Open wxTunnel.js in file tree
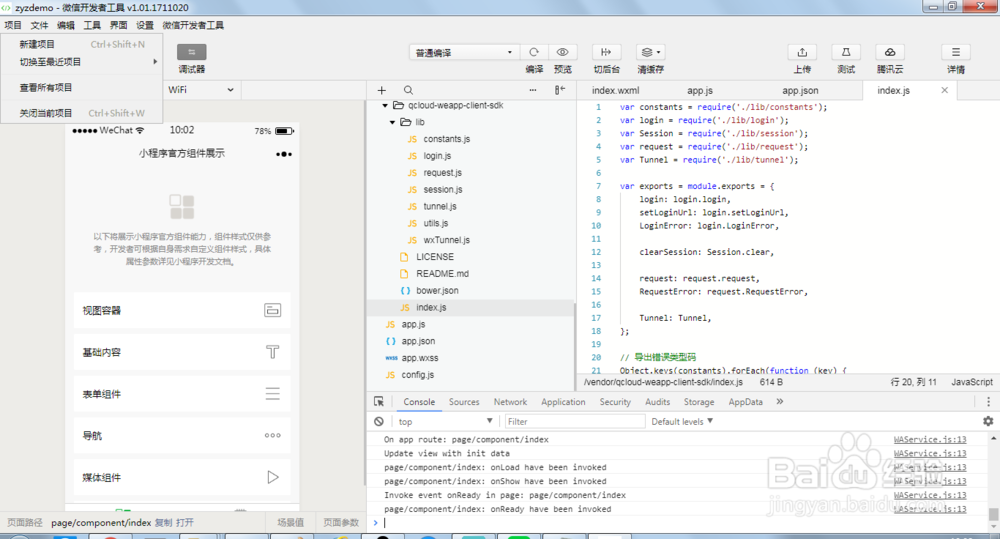The height and width of the screenshot is (539, 1000). (x=446, y=240)
